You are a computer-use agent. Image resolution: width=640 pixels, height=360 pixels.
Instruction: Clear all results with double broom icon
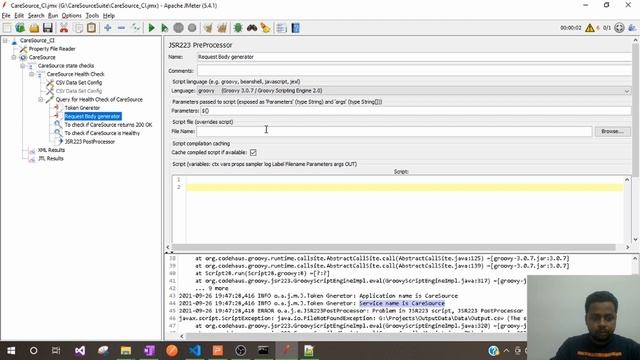[222, 28]
